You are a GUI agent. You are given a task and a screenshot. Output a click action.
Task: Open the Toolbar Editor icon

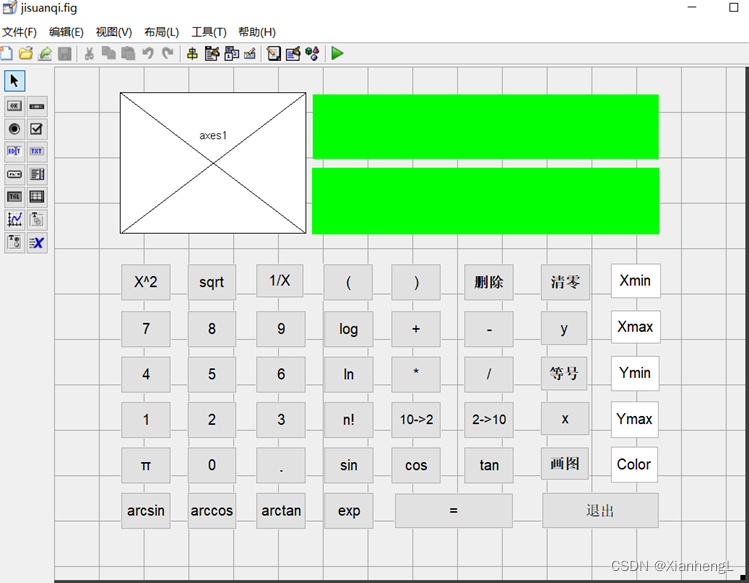(x=250, y=53)
